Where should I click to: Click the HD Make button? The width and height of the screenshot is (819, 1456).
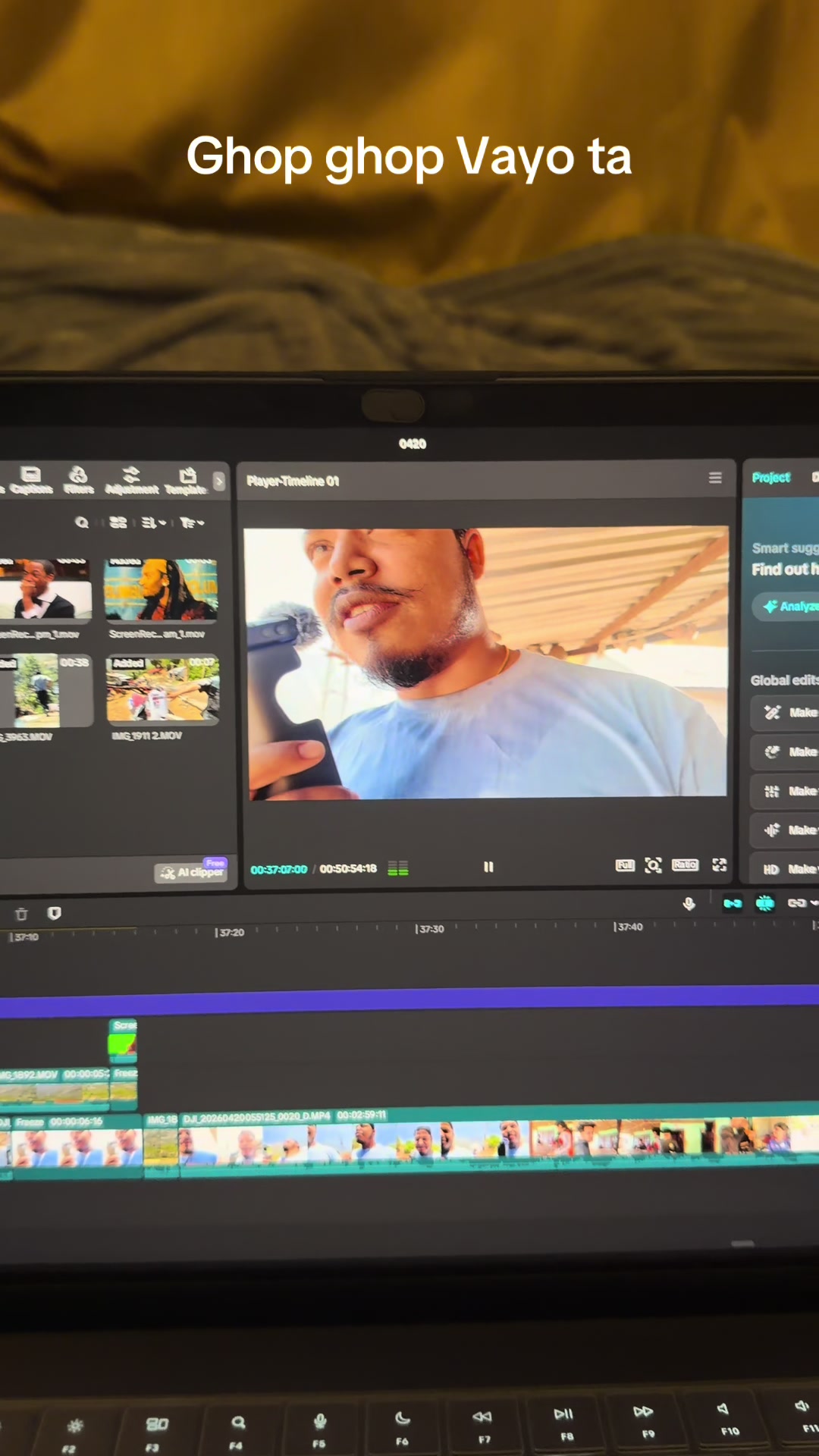pyautogui.click(x=786, y=869)
